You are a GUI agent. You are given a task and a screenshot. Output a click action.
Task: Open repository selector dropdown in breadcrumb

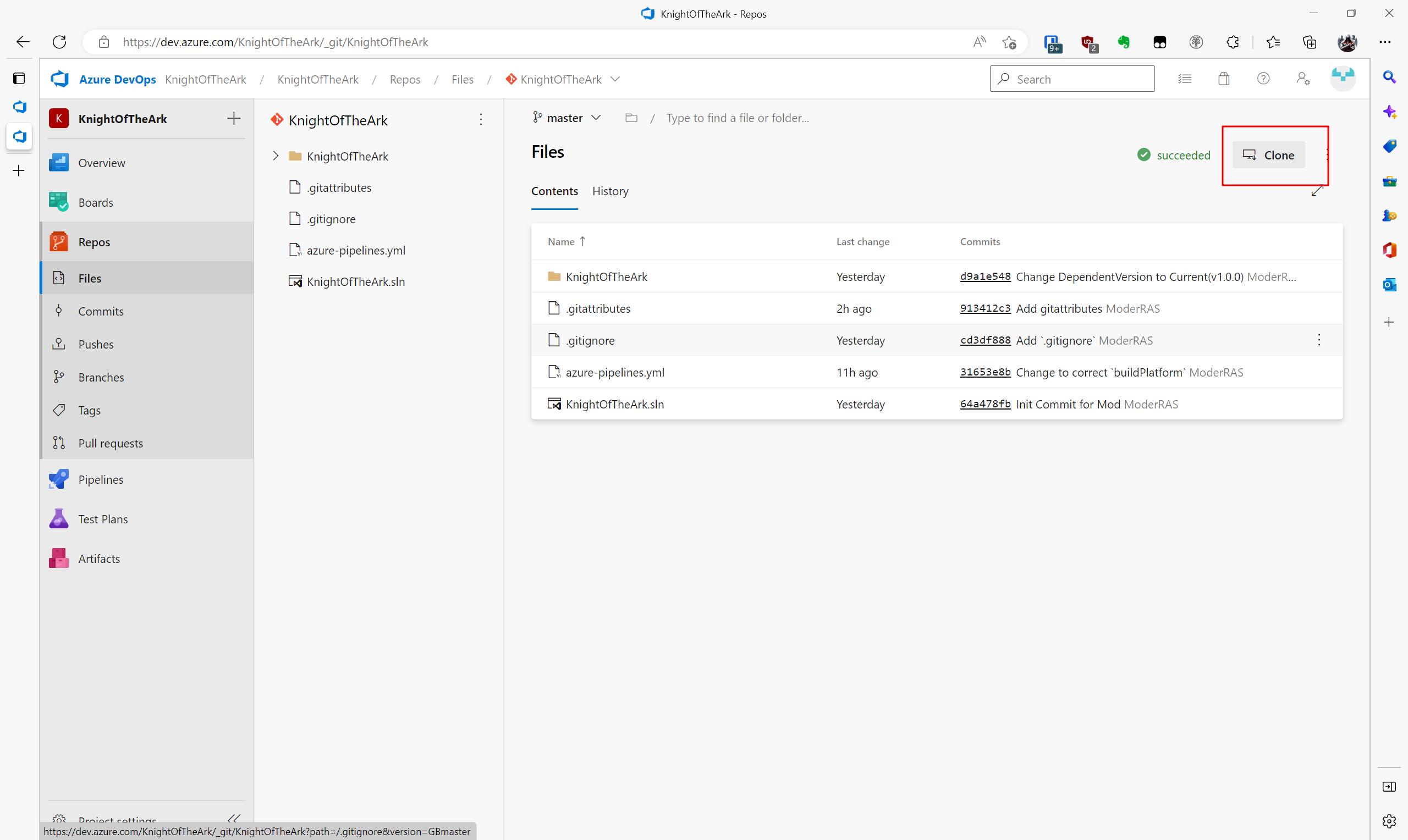615,79
